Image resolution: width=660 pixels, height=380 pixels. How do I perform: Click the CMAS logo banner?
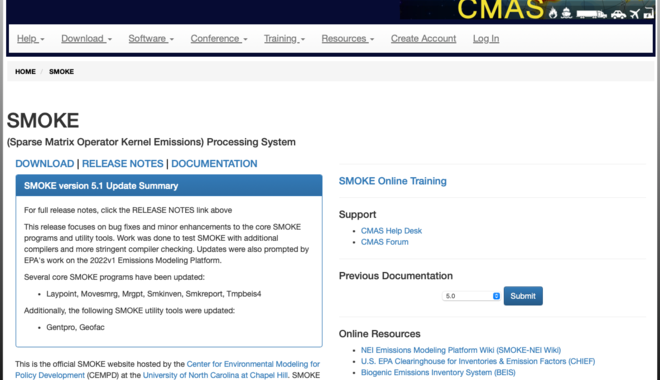point(527,9)
